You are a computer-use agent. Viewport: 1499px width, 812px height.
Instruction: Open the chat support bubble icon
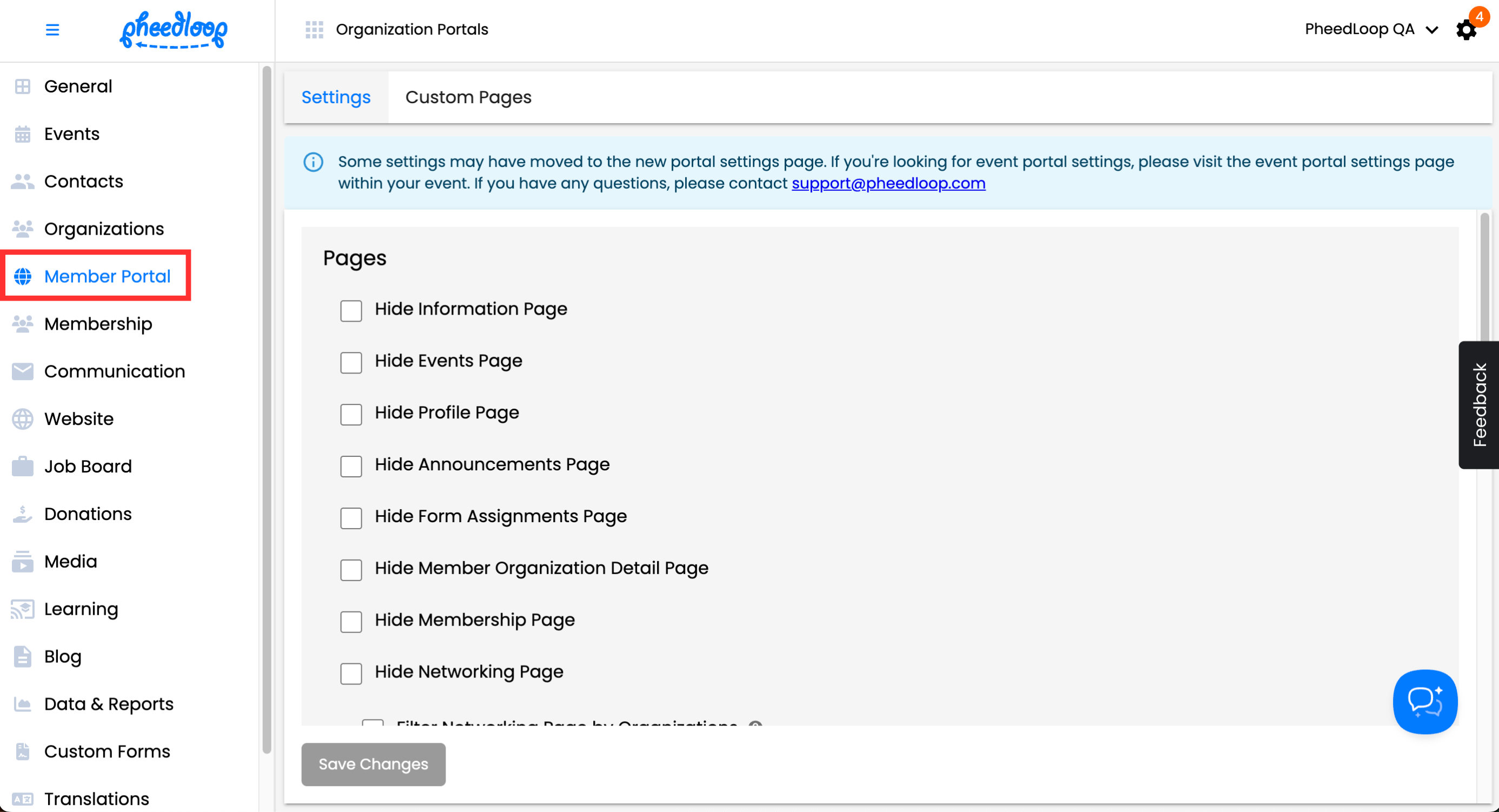[x=1424, y=702]
